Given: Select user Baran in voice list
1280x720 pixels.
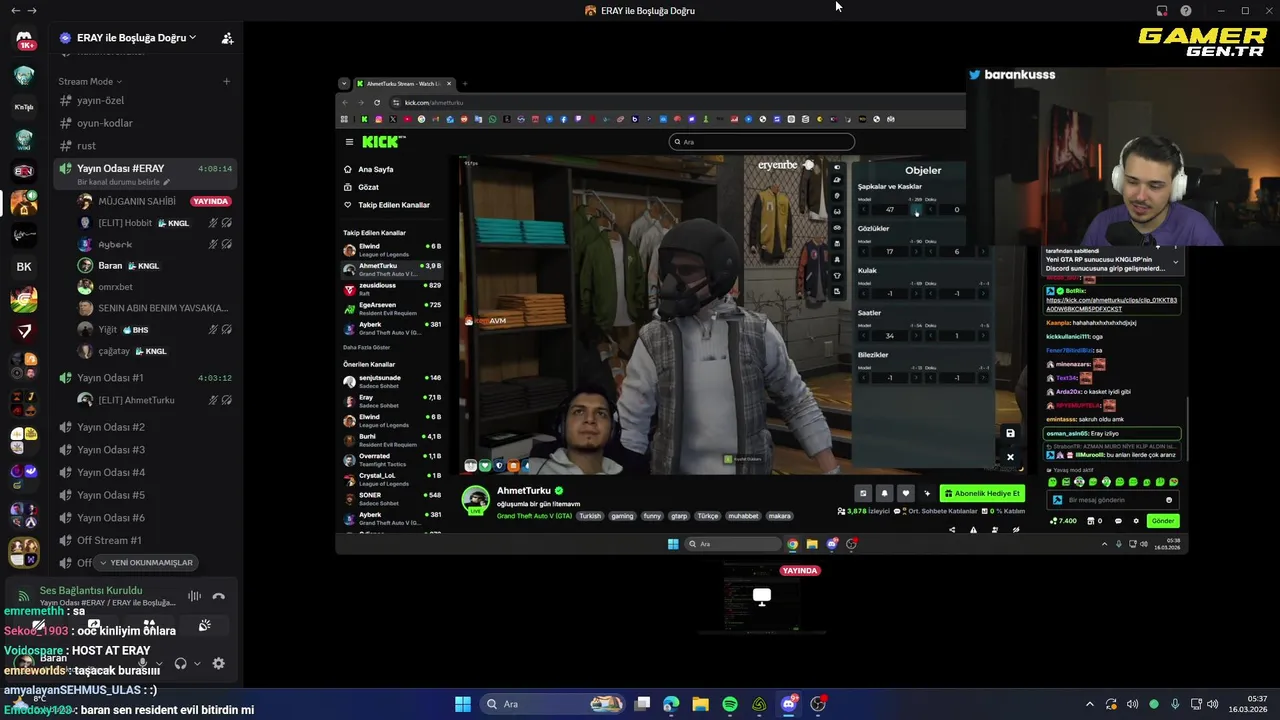Looking at the screenshot, I should [155, 266].
